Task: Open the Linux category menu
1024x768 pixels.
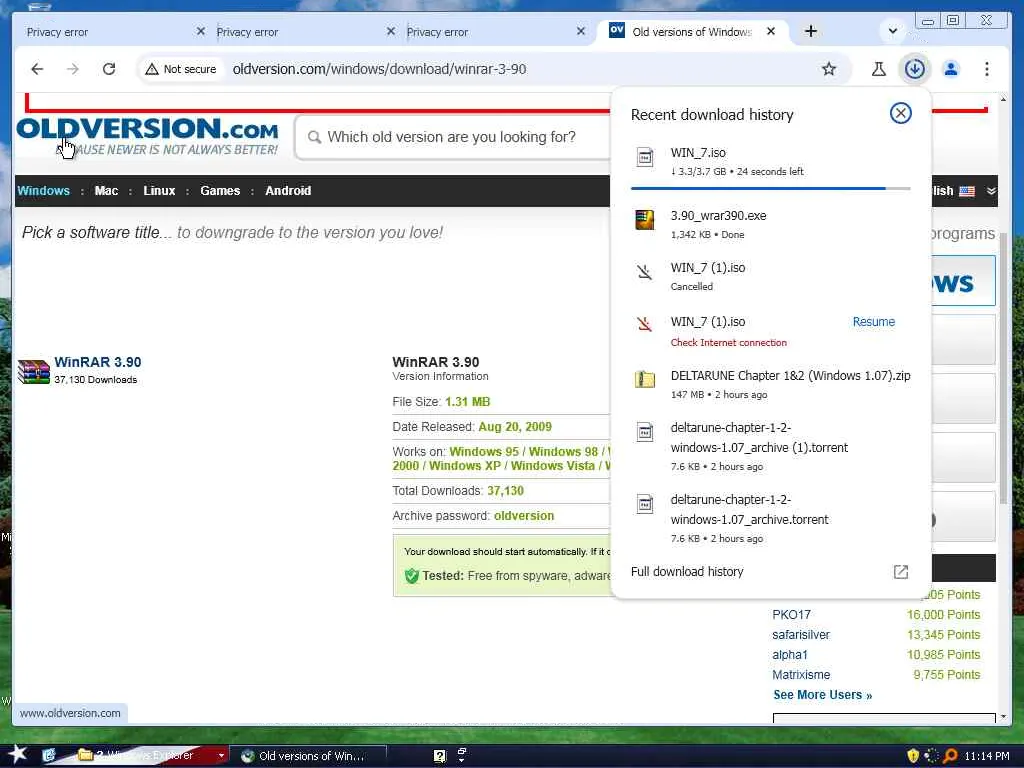Action: (159, 191)
